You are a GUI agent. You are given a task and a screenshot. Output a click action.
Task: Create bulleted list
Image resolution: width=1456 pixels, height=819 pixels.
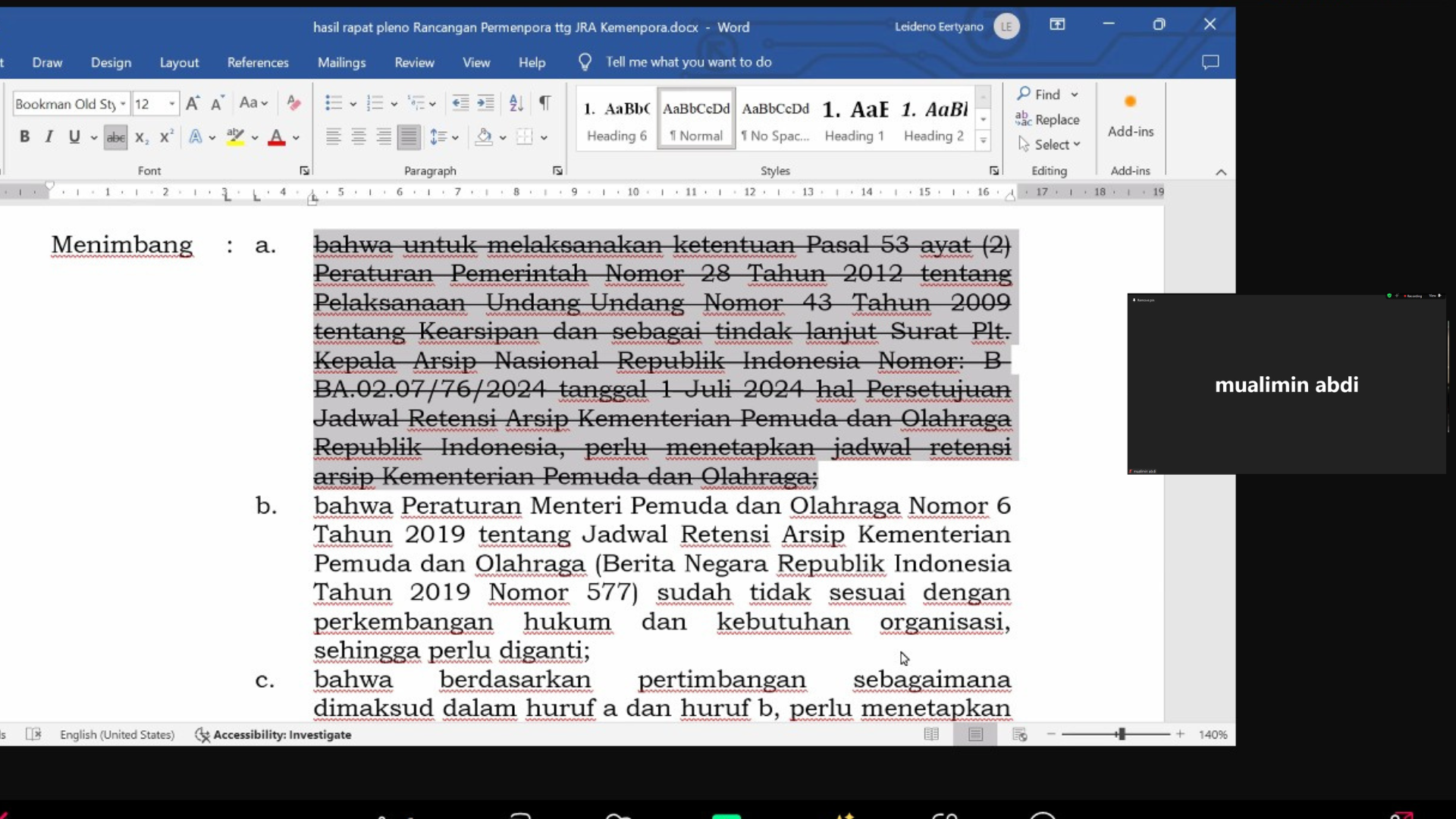pyautogui.click(x=333, y=103)
